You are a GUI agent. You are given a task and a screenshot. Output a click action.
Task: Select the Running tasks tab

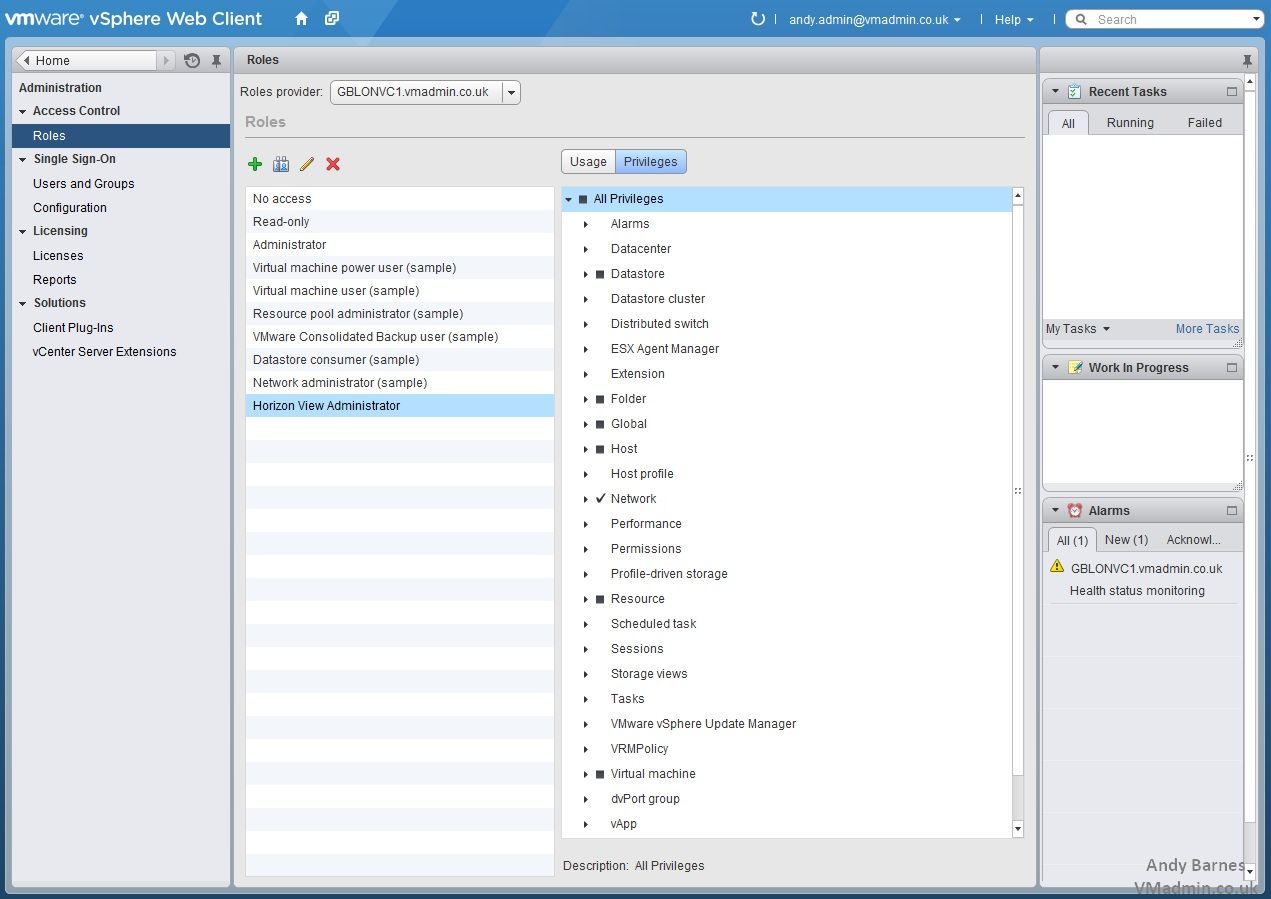[x=1130, y=123]
